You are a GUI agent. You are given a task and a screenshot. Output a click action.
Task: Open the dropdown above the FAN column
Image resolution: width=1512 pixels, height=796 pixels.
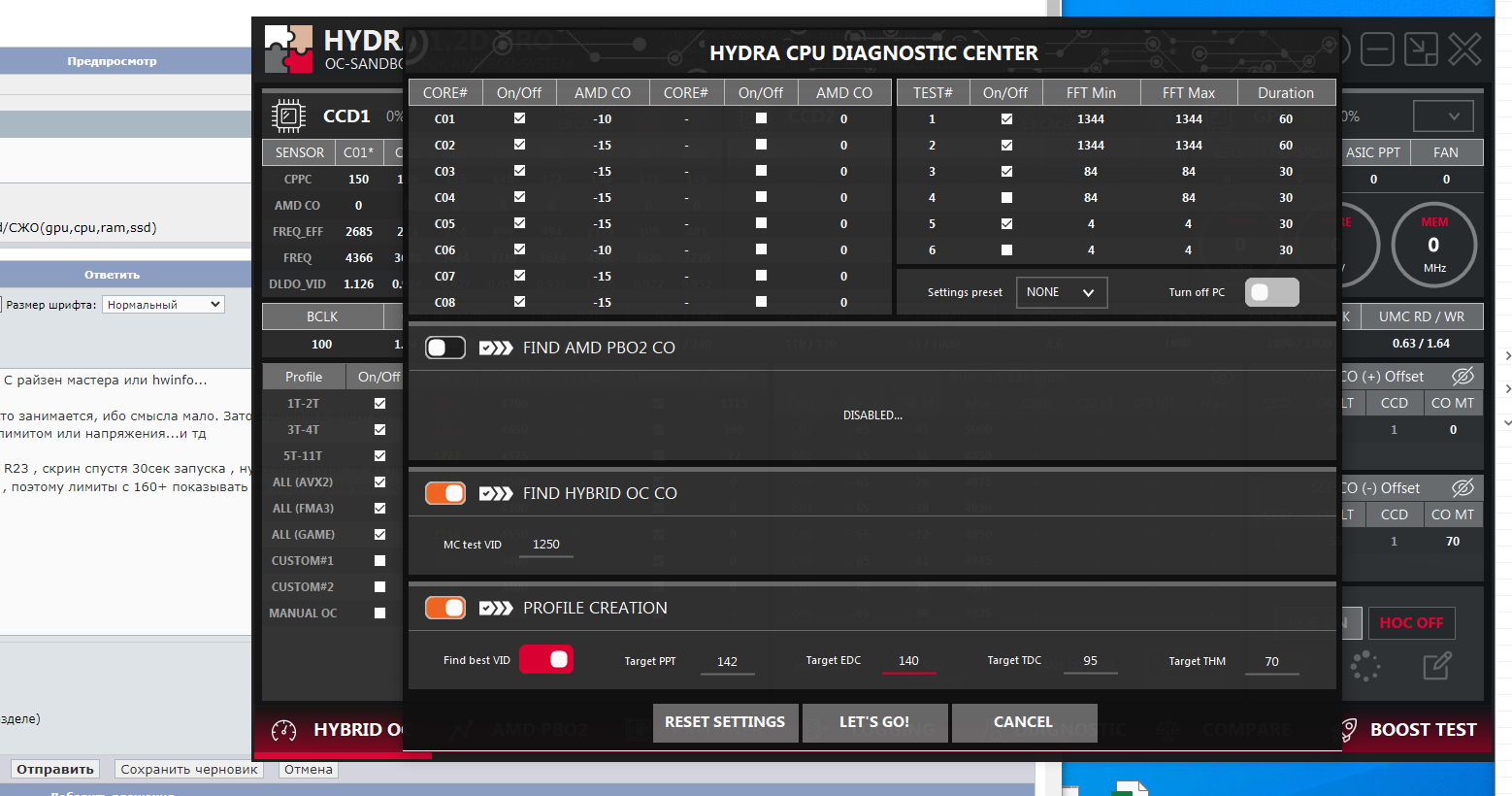click(x=1443, y=116)
